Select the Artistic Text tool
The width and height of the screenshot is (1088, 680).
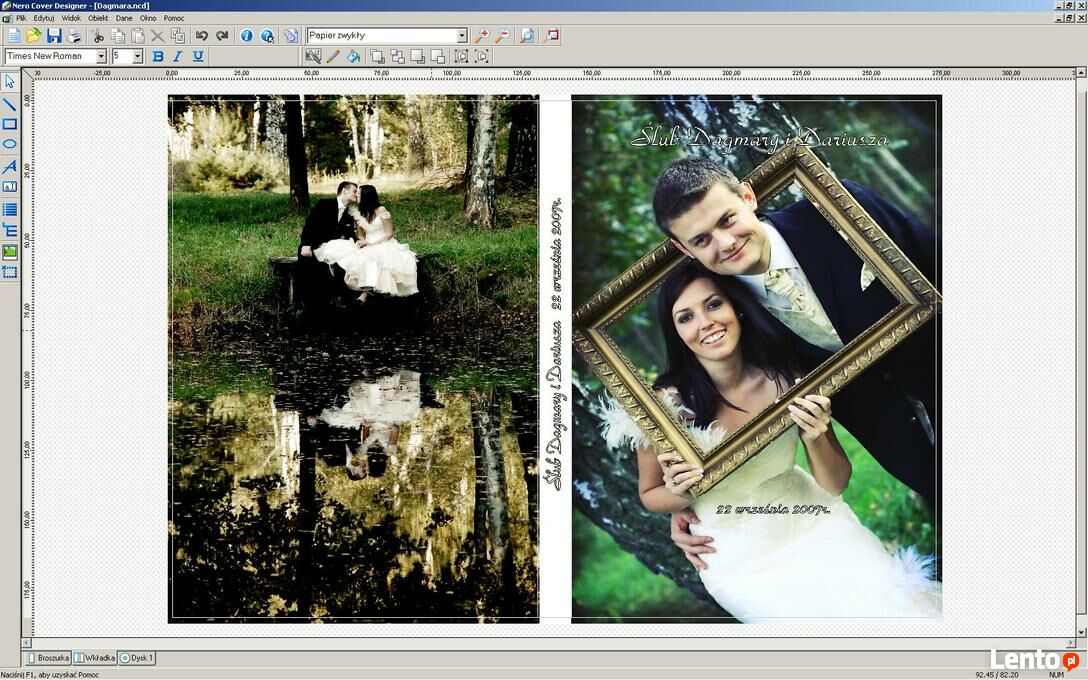[10, 166]
